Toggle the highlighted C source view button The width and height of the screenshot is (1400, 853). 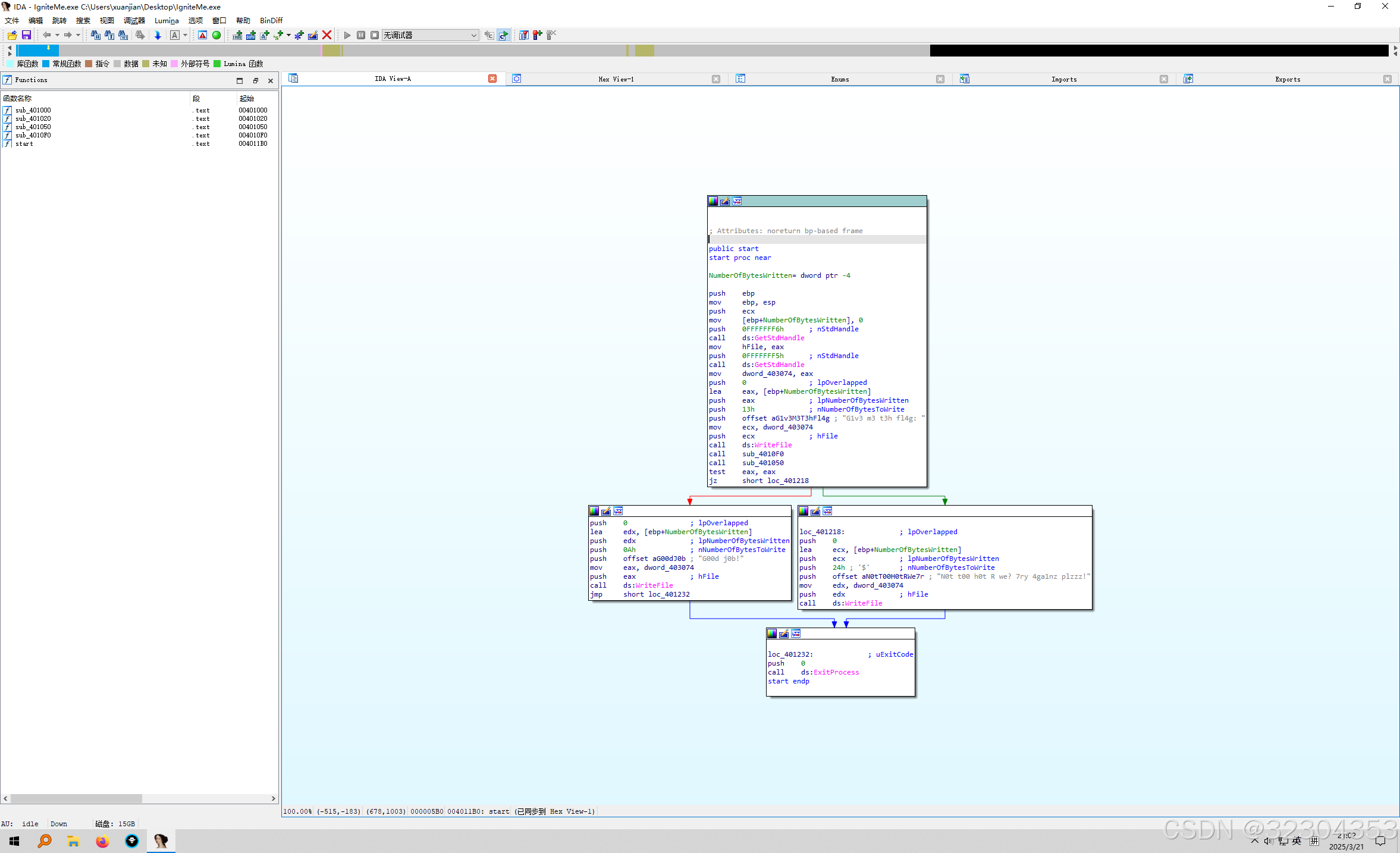pyautogui.click(x=503, y=35)
